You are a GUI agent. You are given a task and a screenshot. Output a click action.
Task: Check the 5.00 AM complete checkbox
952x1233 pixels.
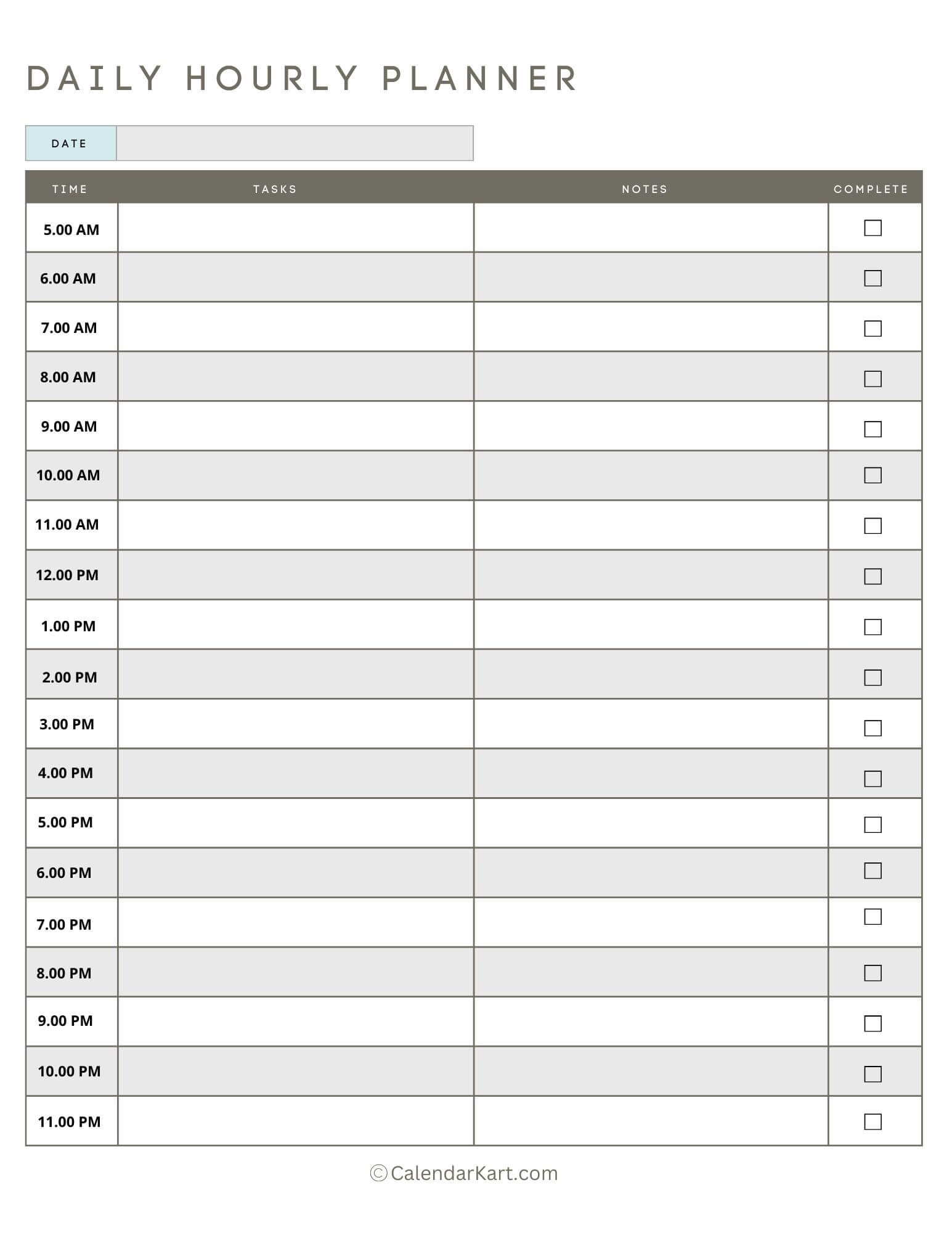[x=873, y=228]
